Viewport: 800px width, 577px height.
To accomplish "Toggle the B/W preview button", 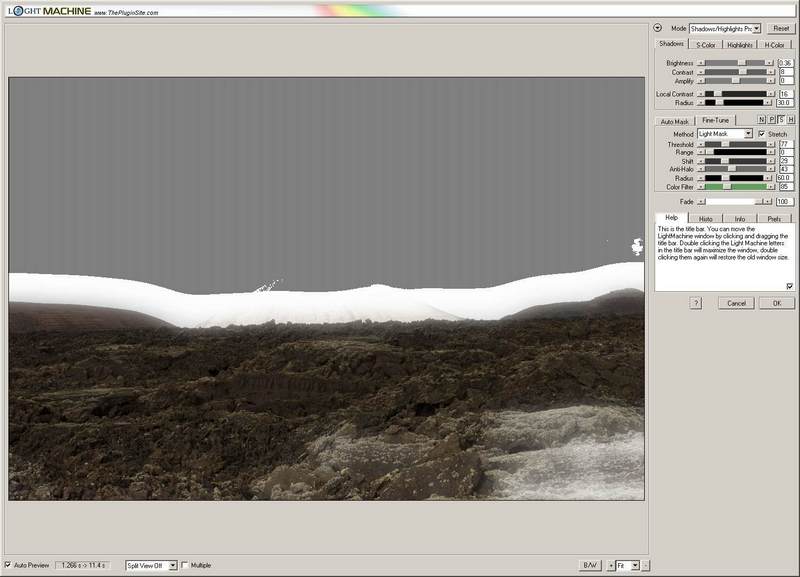I will tap(590, 565).
